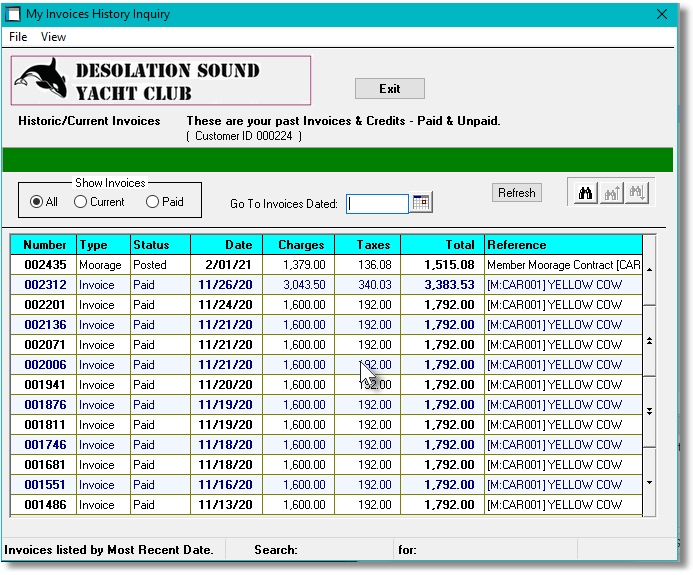Click the scroll down single arrow

[x=649, y=482]
